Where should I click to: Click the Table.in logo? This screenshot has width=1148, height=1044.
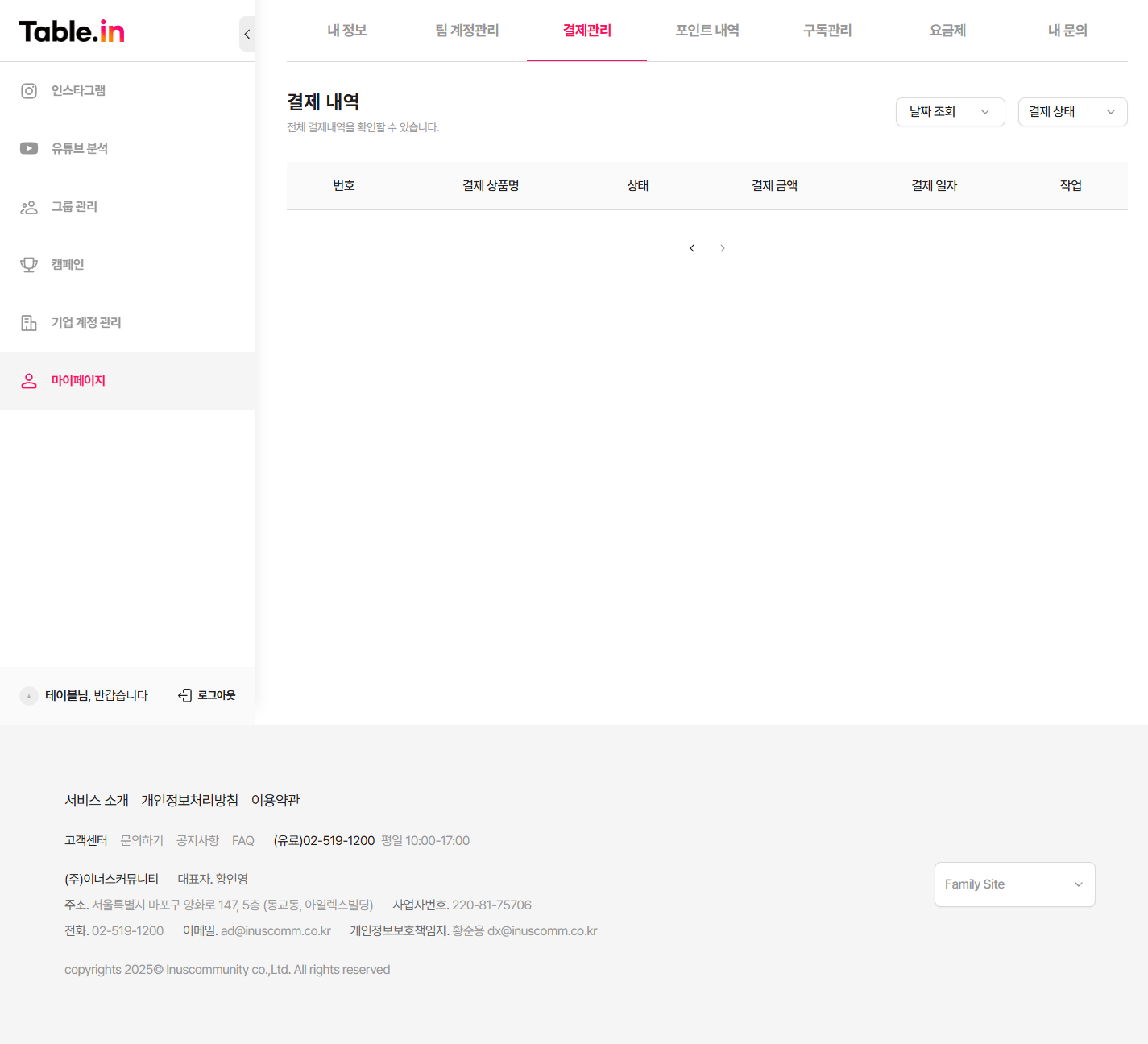[72, 31]
